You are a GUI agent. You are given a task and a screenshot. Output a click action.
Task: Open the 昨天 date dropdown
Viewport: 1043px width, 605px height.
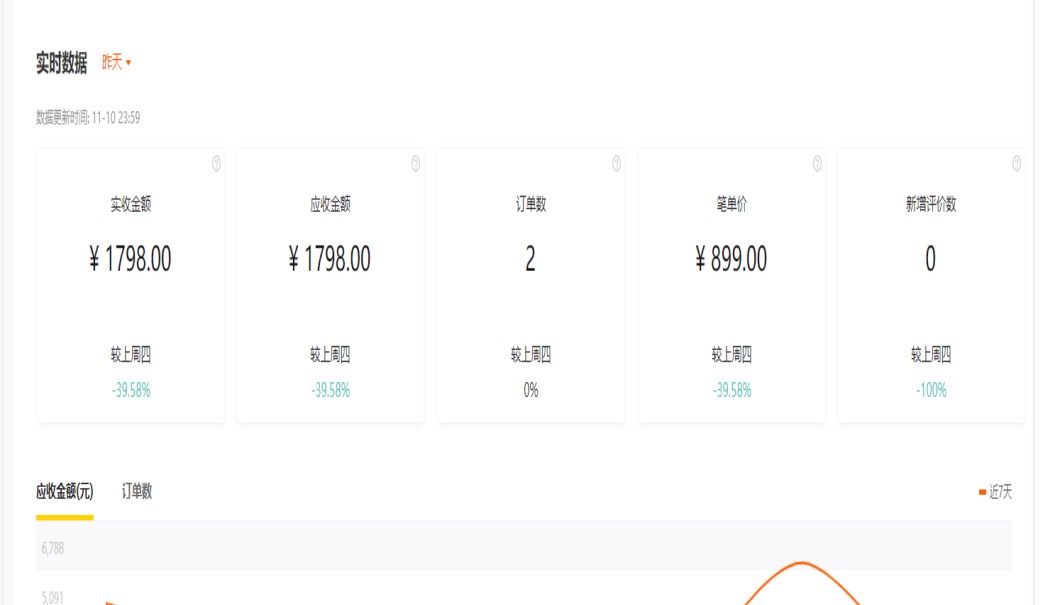[116, 63]
